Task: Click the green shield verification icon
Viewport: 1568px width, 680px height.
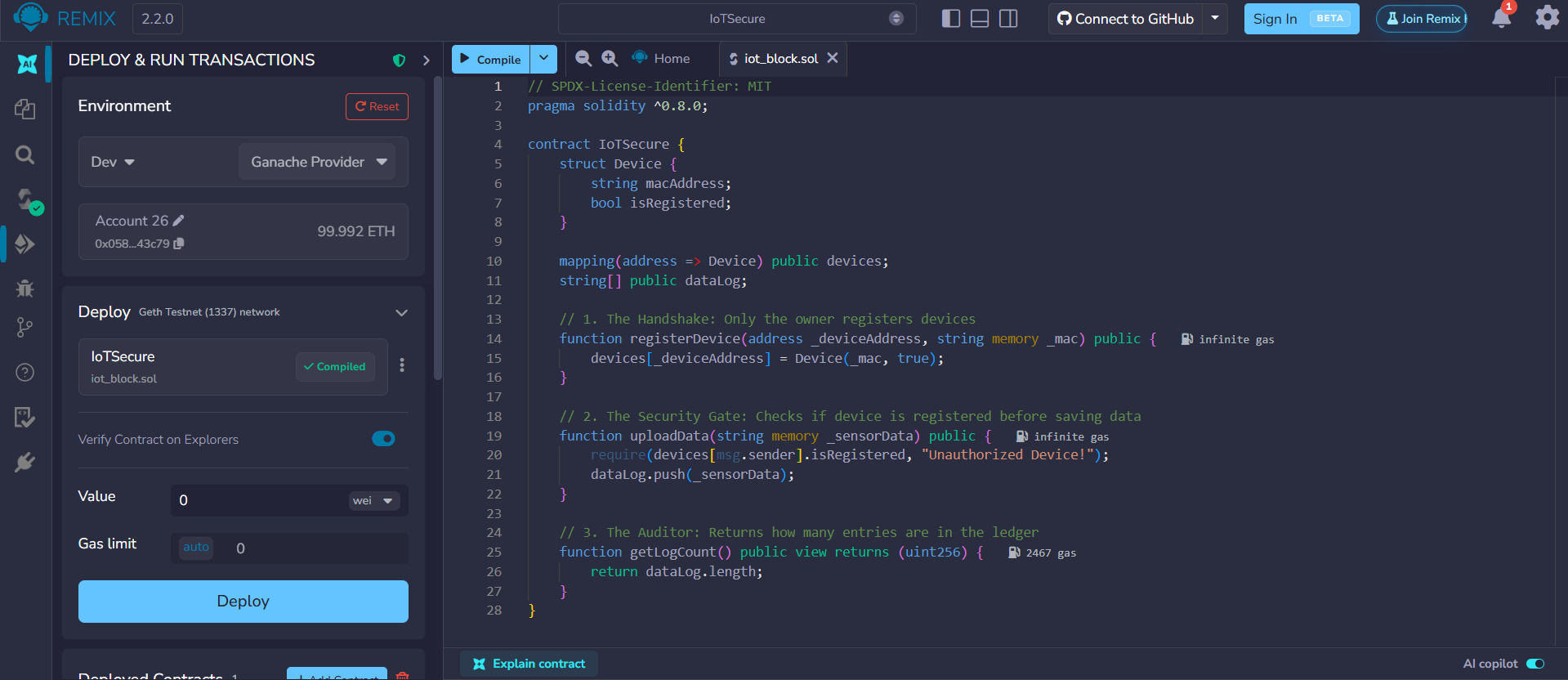Action: click(x=400, y=60)
